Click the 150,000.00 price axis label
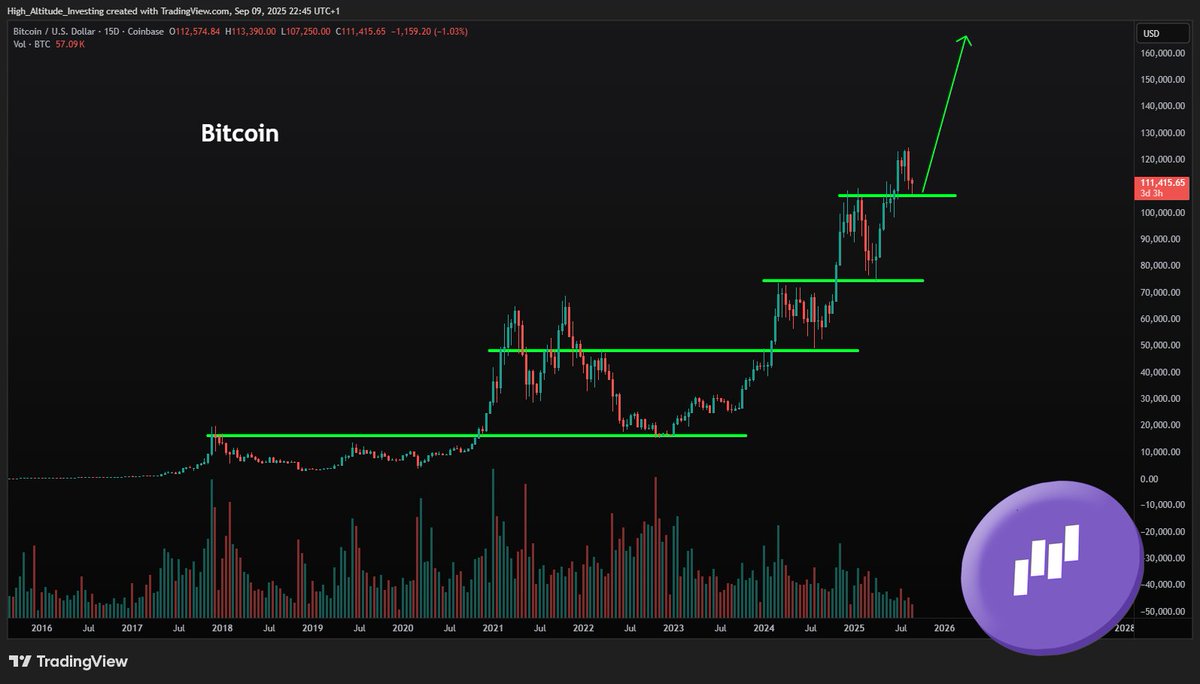Viewport: 1200px width, 684px height. [x=1162, y=80]
